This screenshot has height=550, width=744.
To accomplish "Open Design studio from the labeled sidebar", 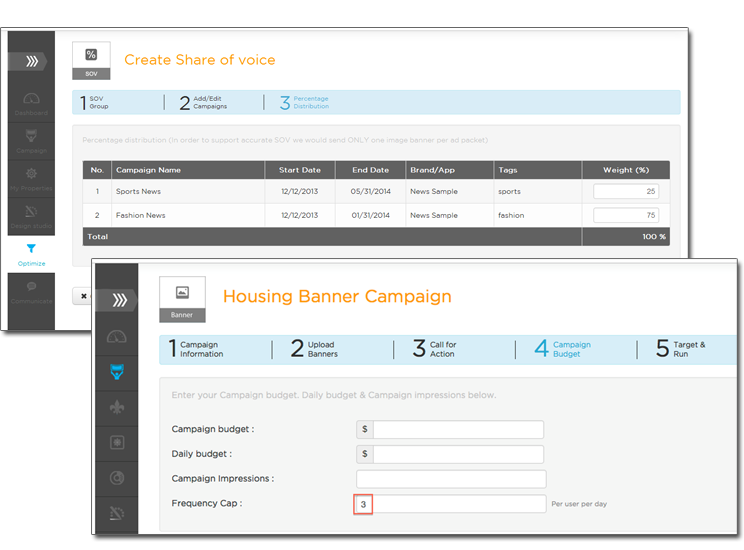I will coord(31,217).
